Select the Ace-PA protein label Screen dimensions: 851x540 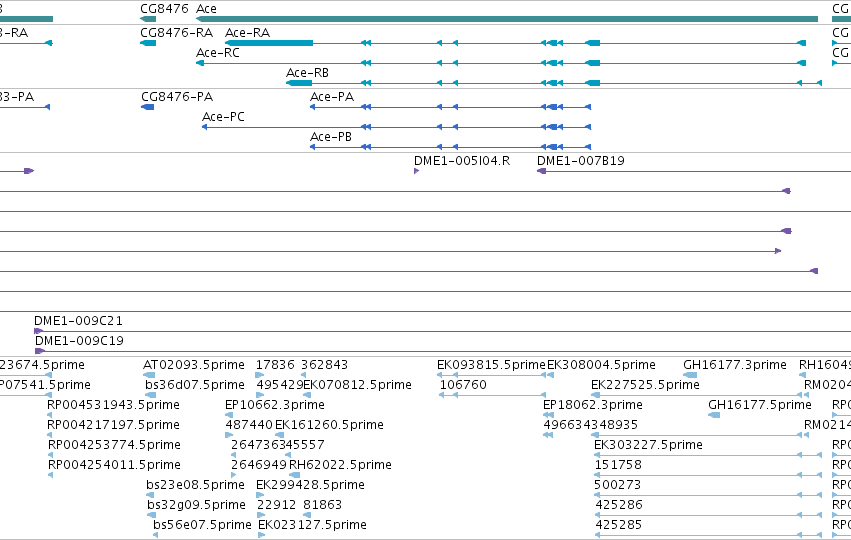[x=332, y=97]
